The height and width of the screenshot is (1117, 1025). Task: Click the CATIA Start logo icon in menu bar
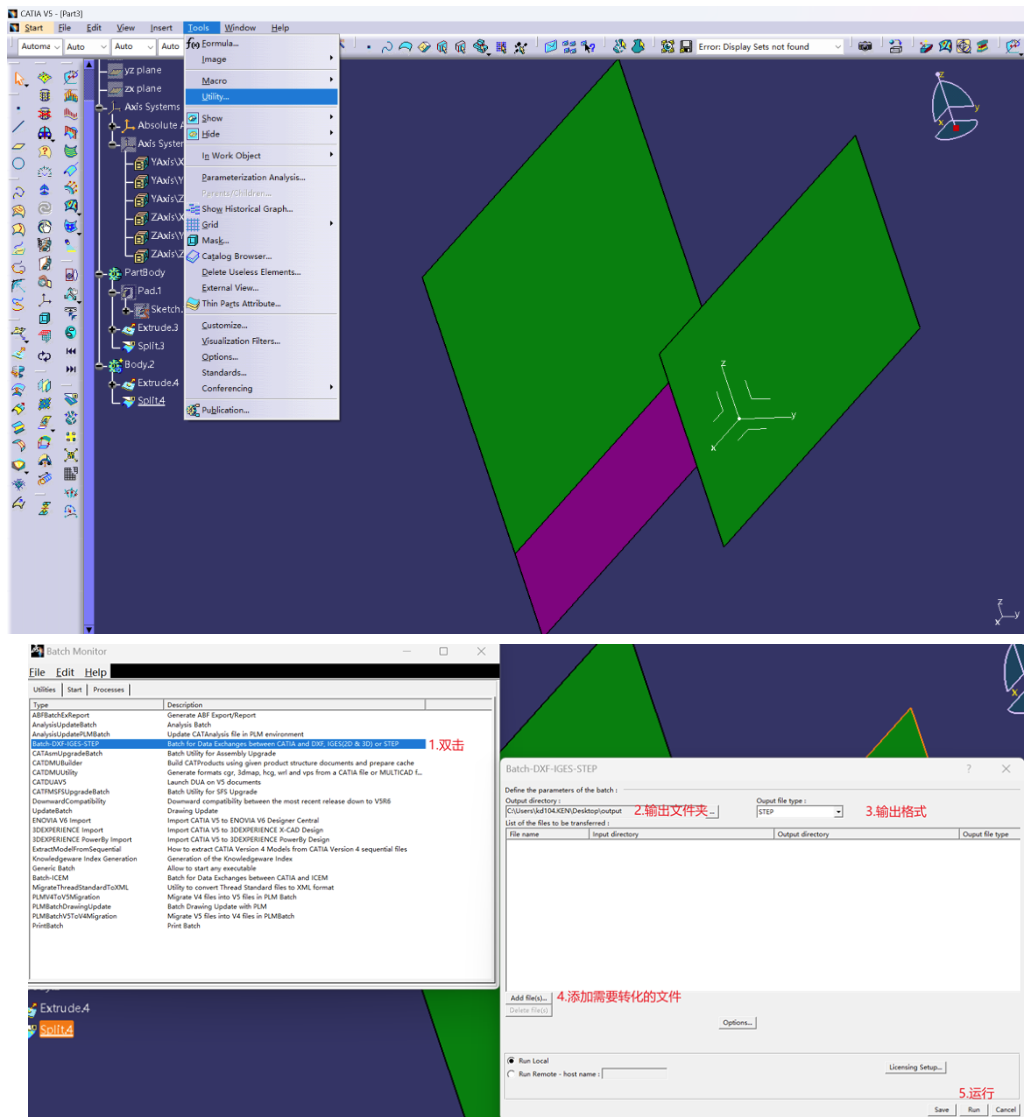tap(14, 28)
